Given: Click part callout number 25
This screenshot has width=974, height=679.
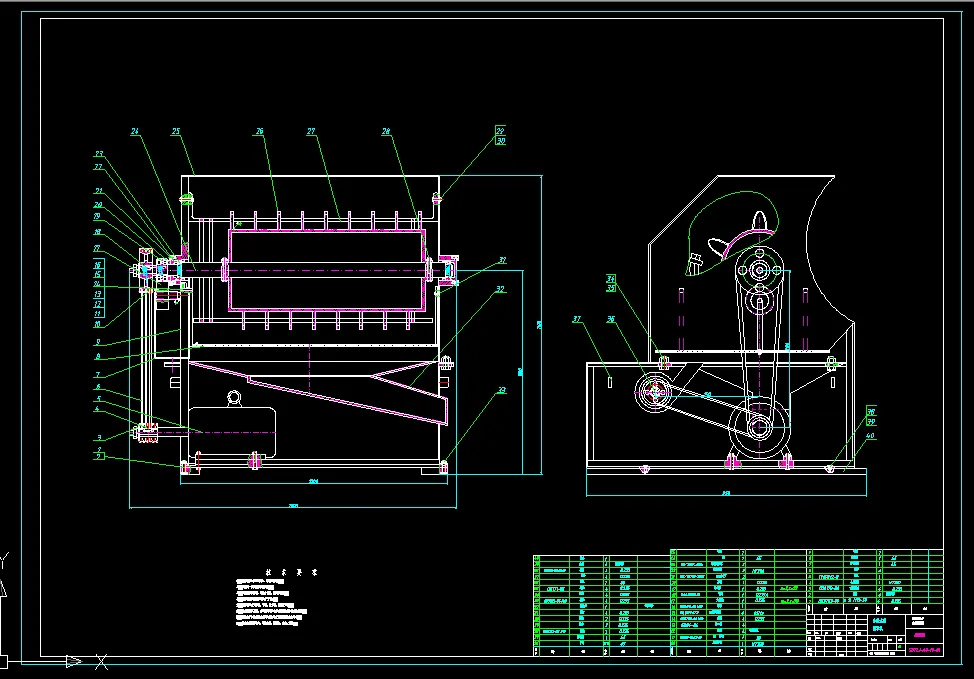Looking at the screenshot, I should [x=176, y=131].
